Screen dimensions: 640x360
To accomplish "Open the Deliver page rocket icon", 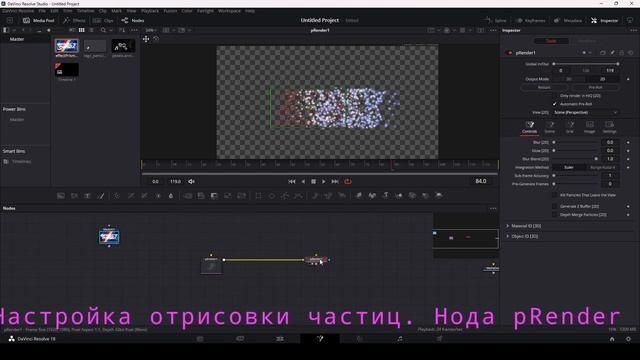I will point(440,339).
